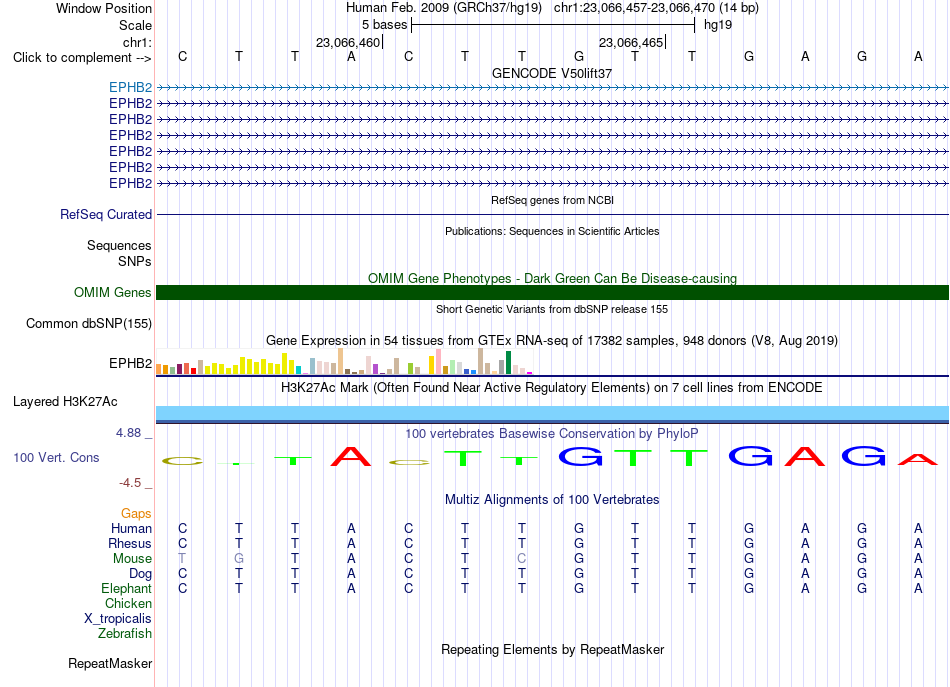Click the Rhesus alignment row label
Viewport: 950px width, 687px height.
pyautogui.click(x=130, y=543)
